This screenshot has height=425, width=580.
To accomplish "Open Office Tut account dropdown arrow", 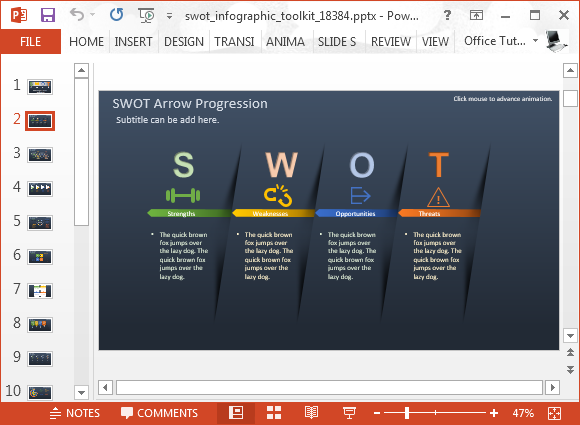I will pyautogui.click(x=535, y=40).
